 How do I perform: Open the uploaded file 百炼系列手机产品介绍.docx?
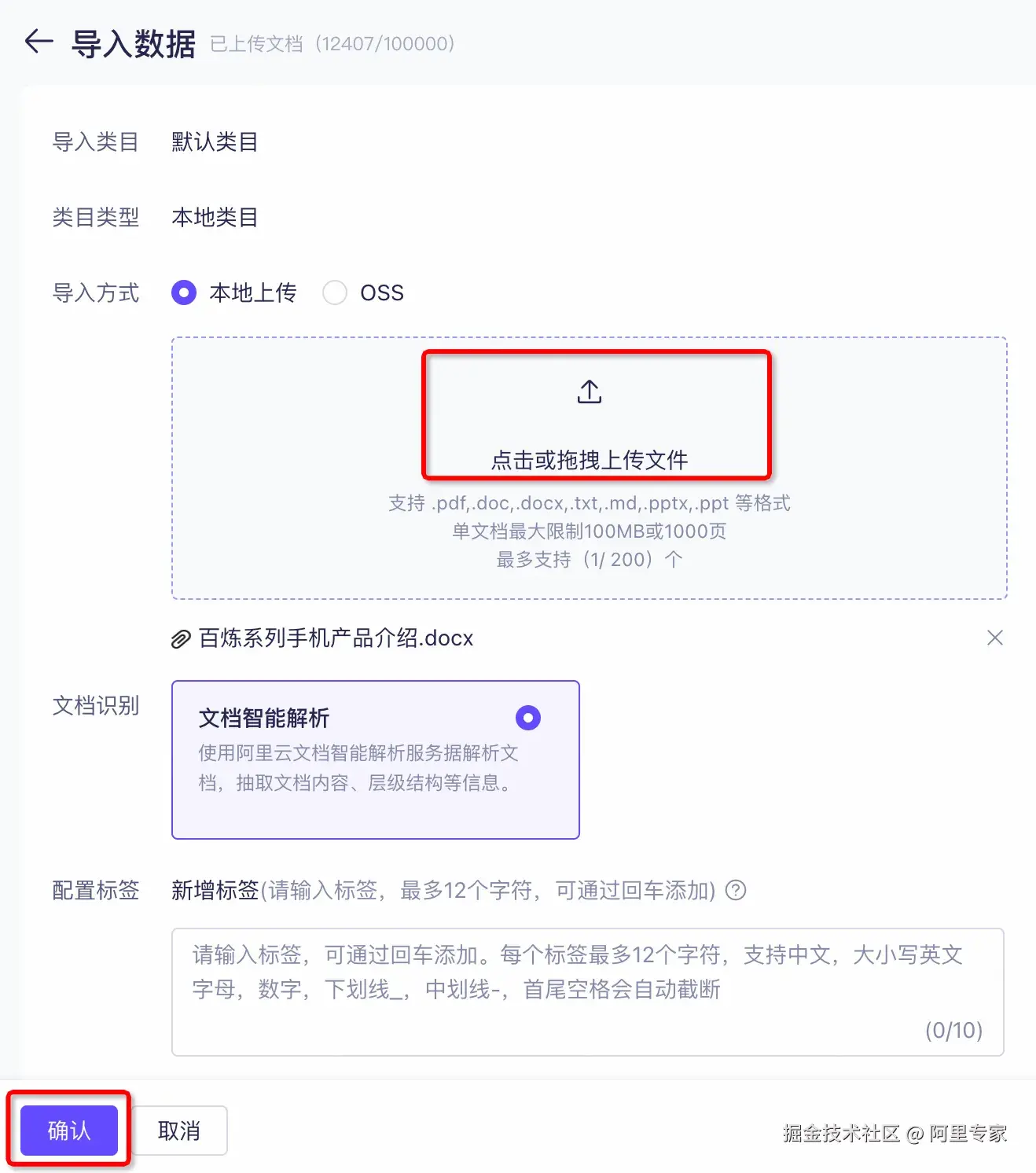(x=336, y=638)
